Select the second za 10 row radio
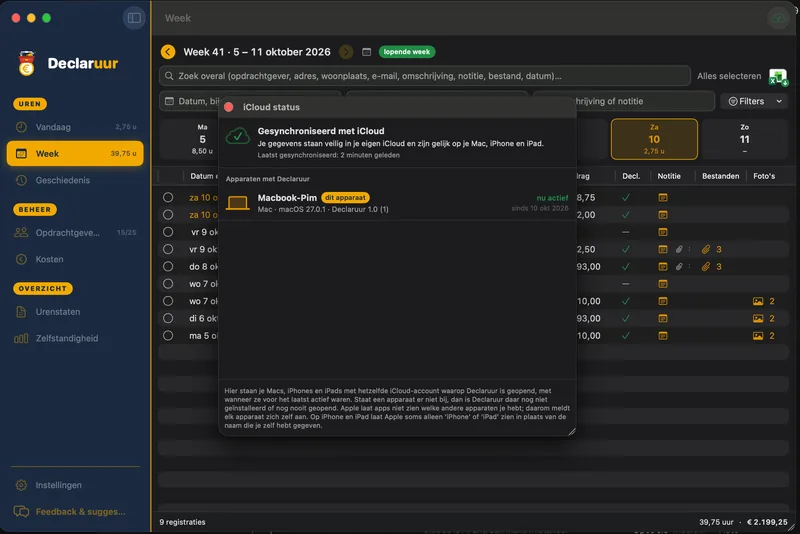 point(168,215)
